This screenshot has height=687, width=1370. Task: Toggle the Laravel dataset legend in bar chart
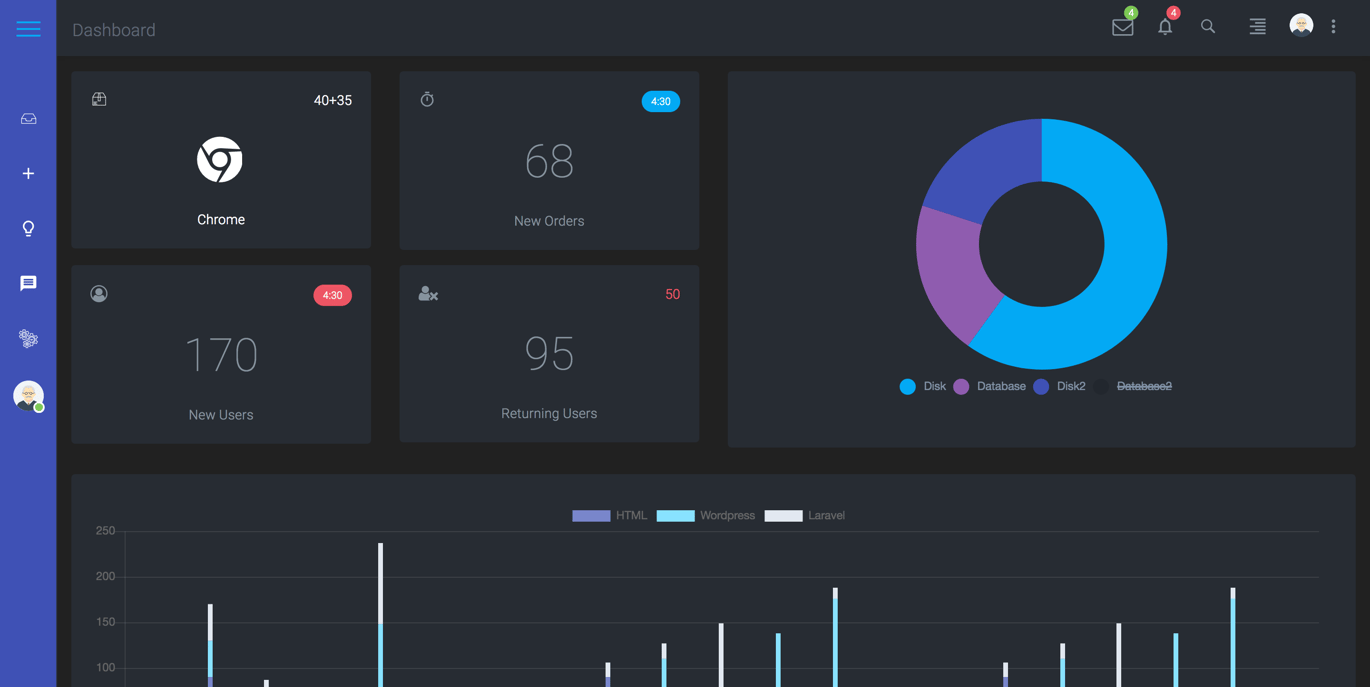[x=805, y=516]
